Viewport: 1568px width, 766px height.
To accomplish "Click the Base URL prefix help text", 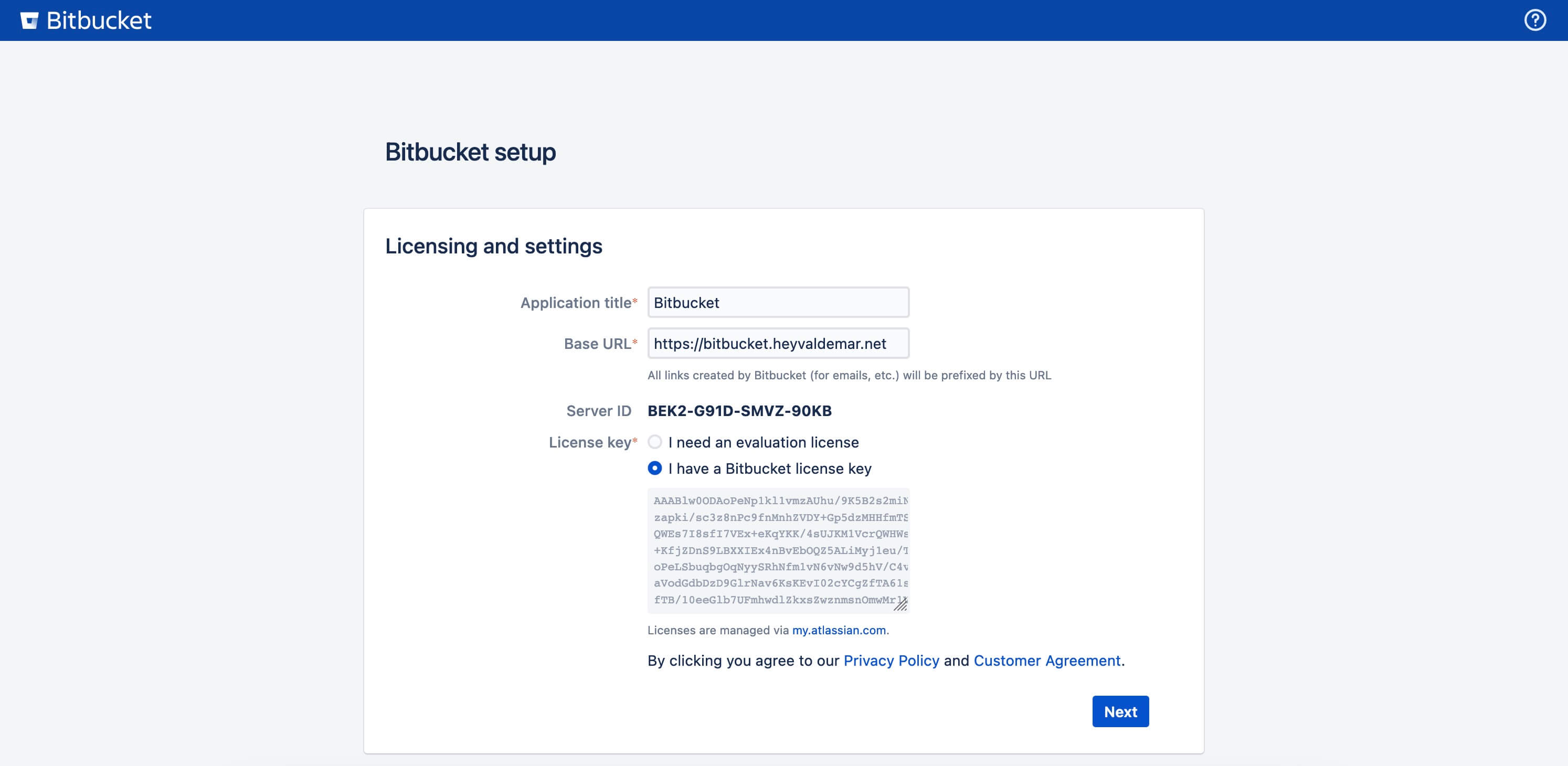I will tap(849, 375).
